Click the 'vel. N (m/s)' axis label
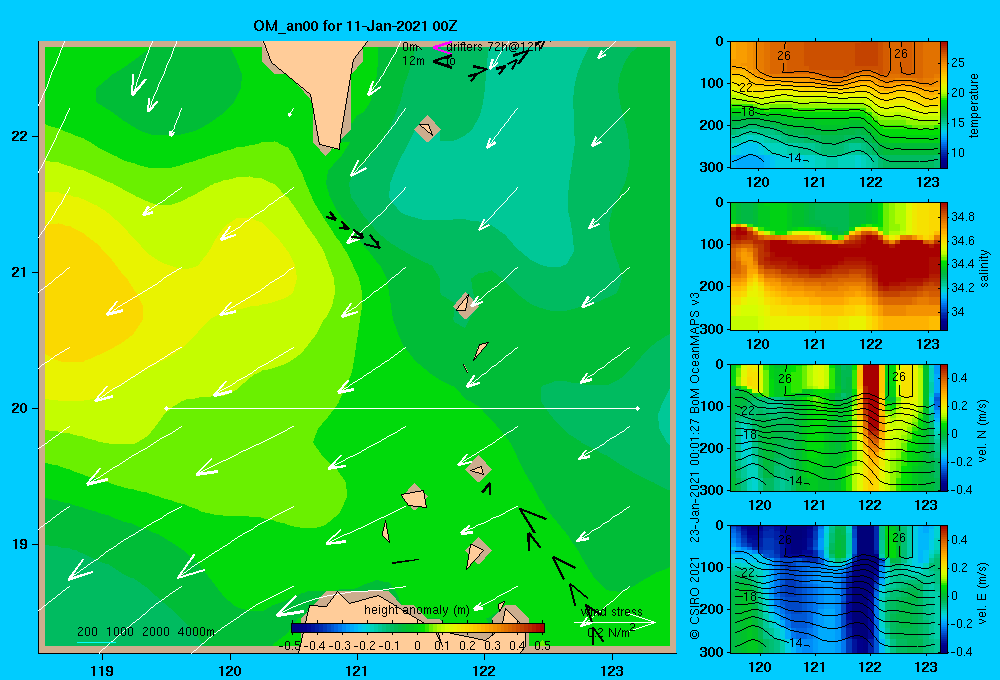 tap(983, 431)
